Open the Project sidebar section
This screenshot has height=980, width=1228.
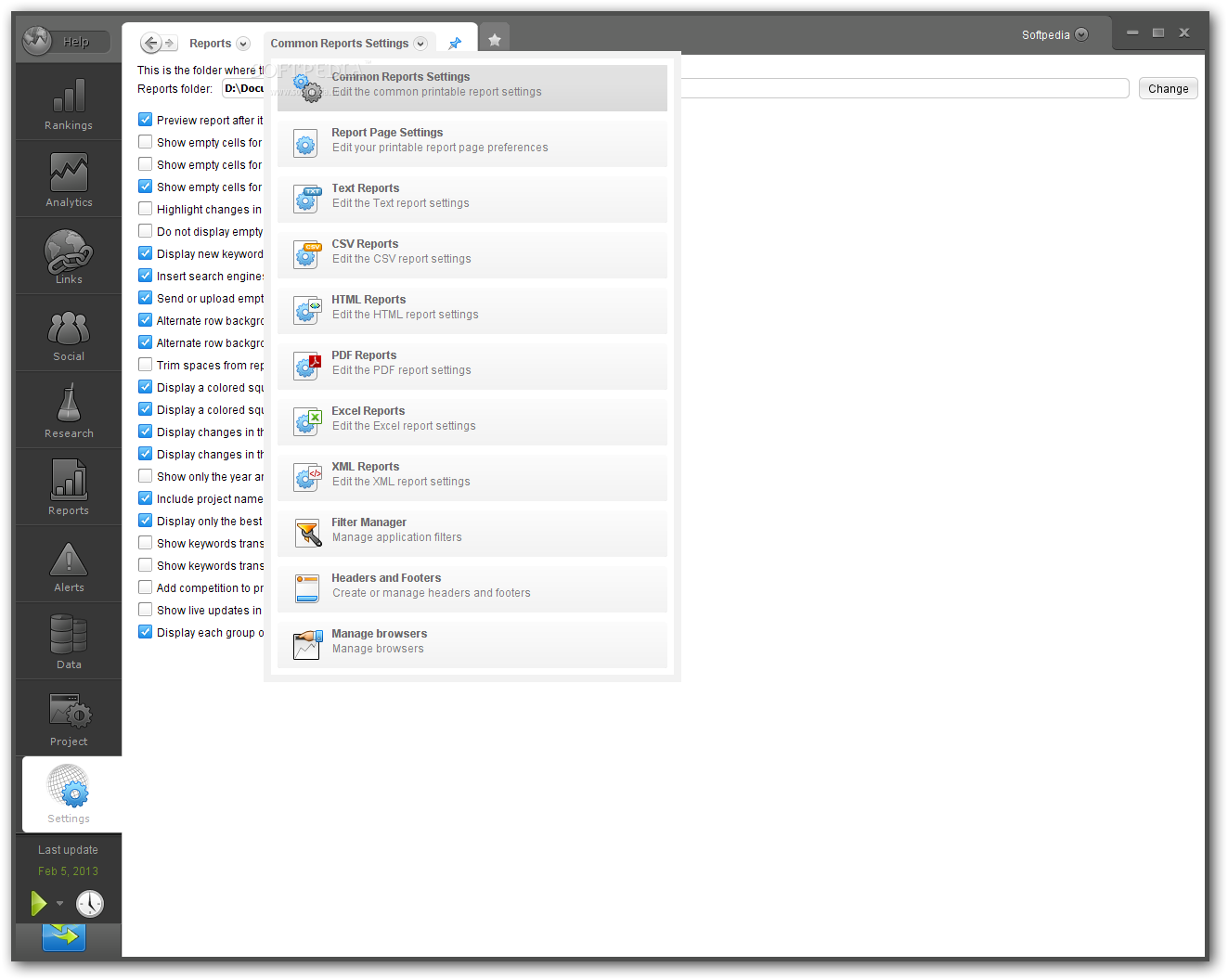(x=69, y=719)
